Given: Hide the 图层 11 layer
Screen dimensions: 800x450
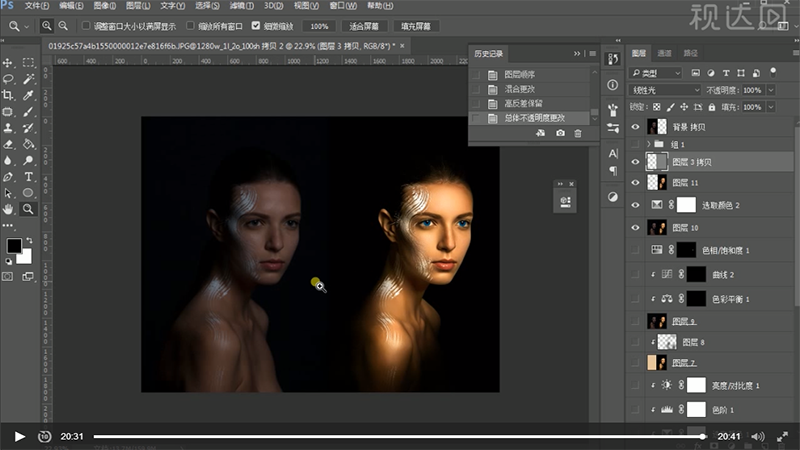Looking at the screenshot, I should point(635,183).
